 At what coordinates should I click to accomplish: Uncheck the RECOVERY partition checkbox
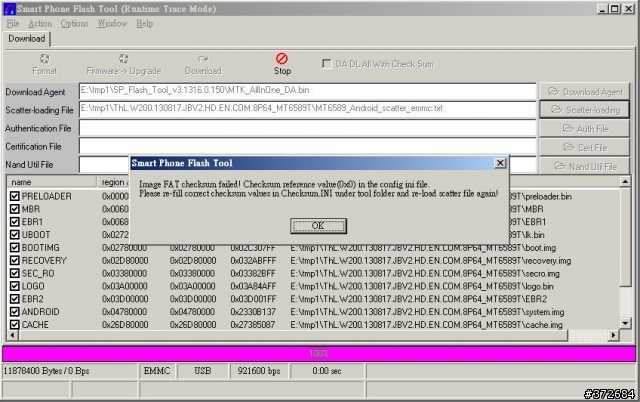click(x=14, y=259)
